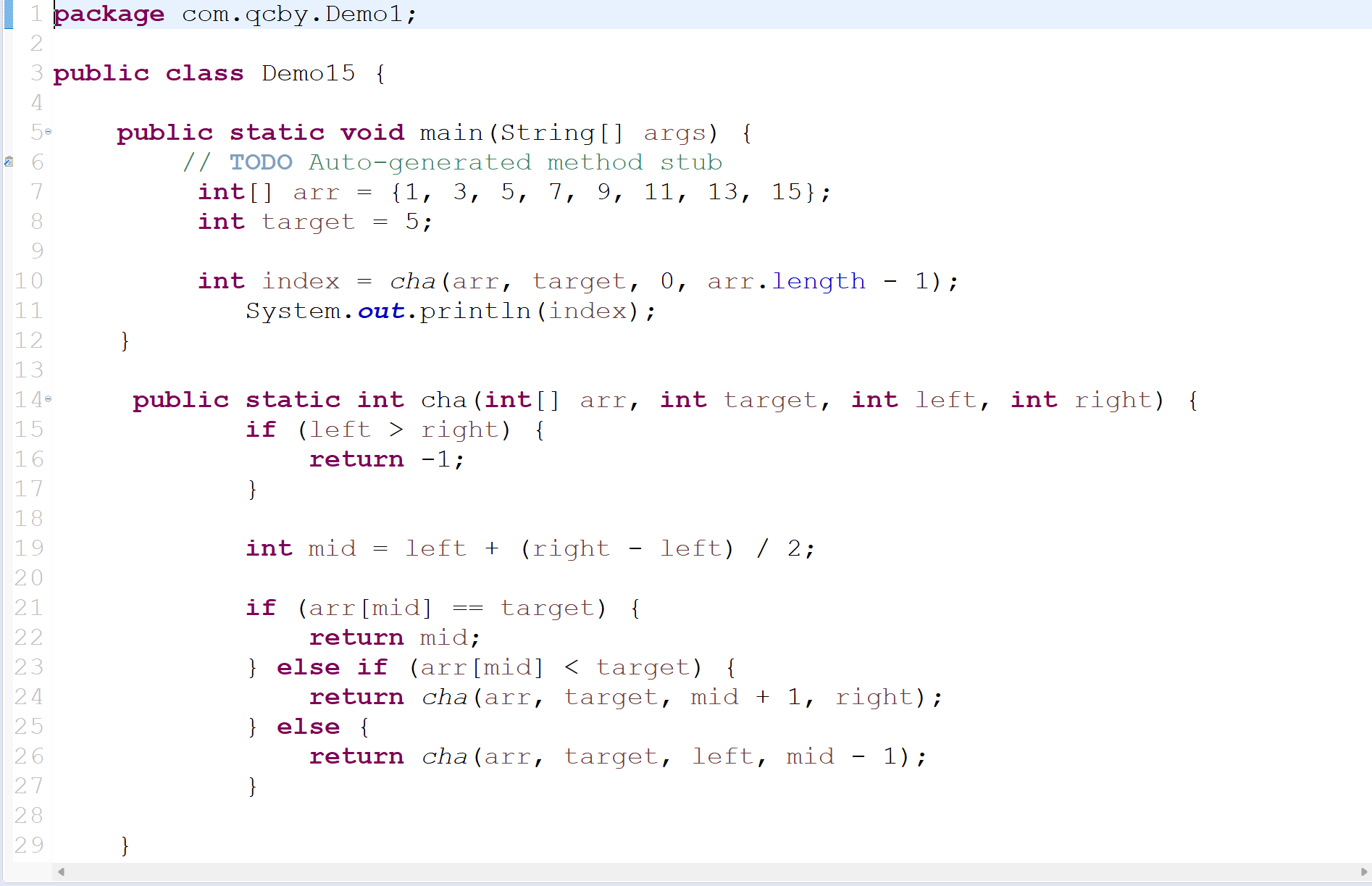Click 'index' variable declaration on line 10
Screen dimensions: 1372x886
(x=301, y=281)
